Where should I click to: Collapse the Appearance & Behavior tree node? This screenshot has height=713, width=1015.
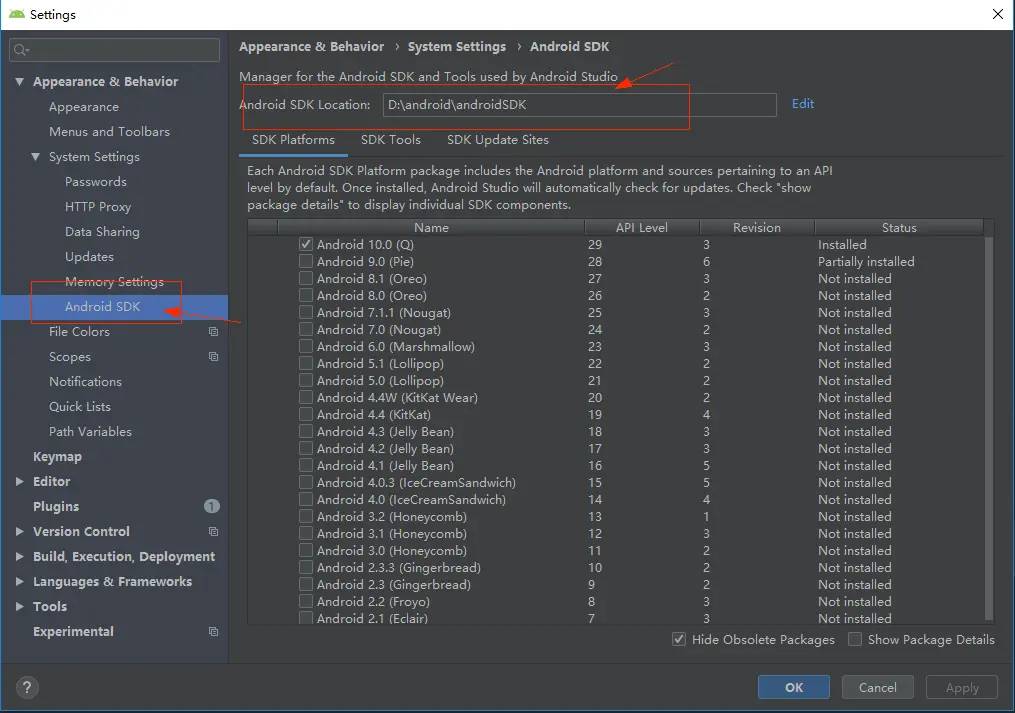pyautogui.click(x=19, y=82)
